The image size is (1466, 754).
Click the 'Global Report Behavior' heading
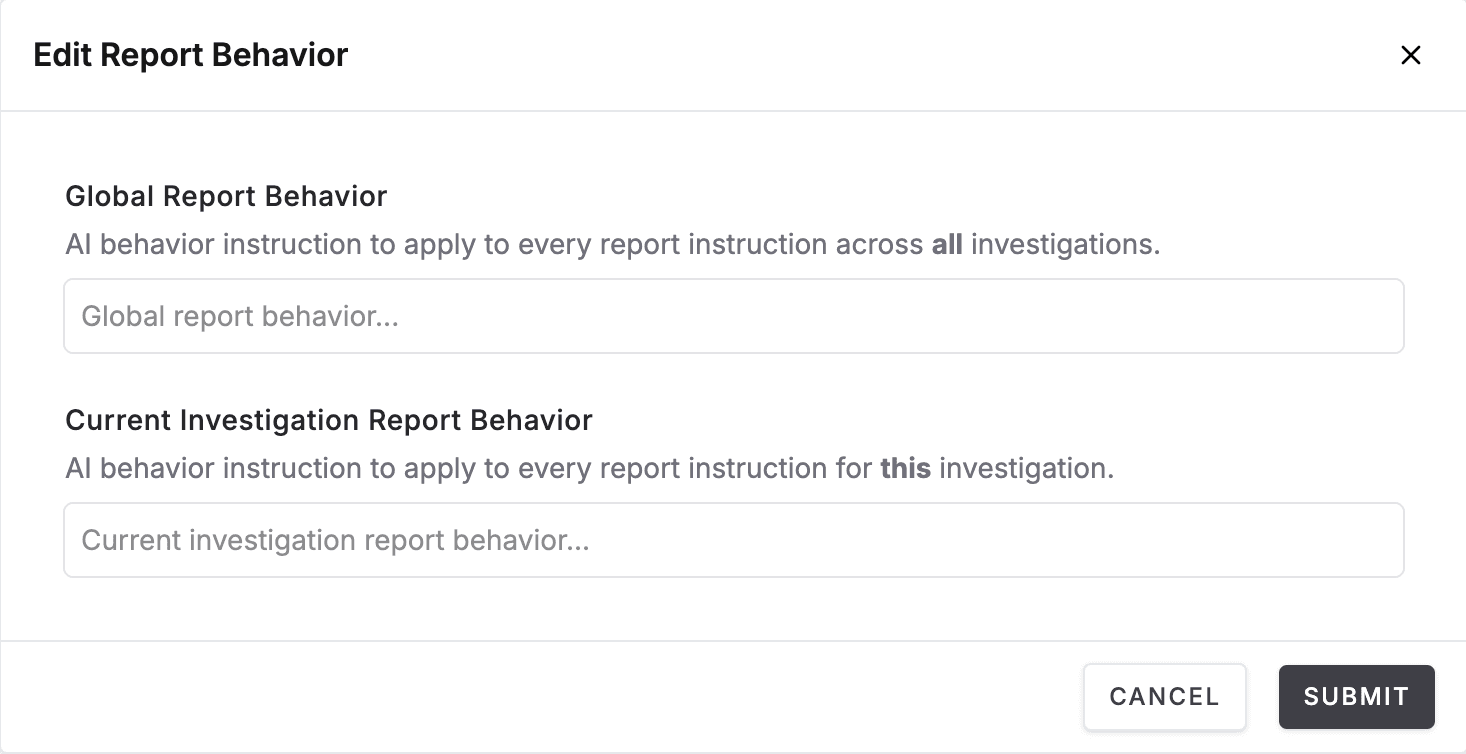pyautogui.click(x=226, y=196)
